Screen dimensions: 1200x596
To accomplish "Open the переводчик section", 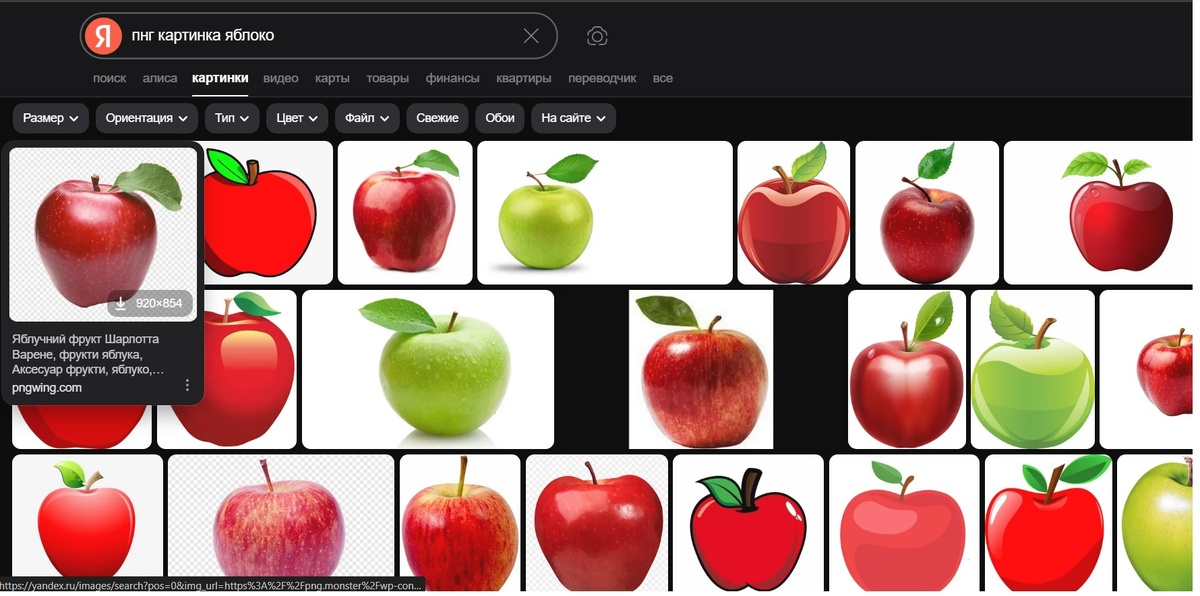I will click(x=601, y=78).
